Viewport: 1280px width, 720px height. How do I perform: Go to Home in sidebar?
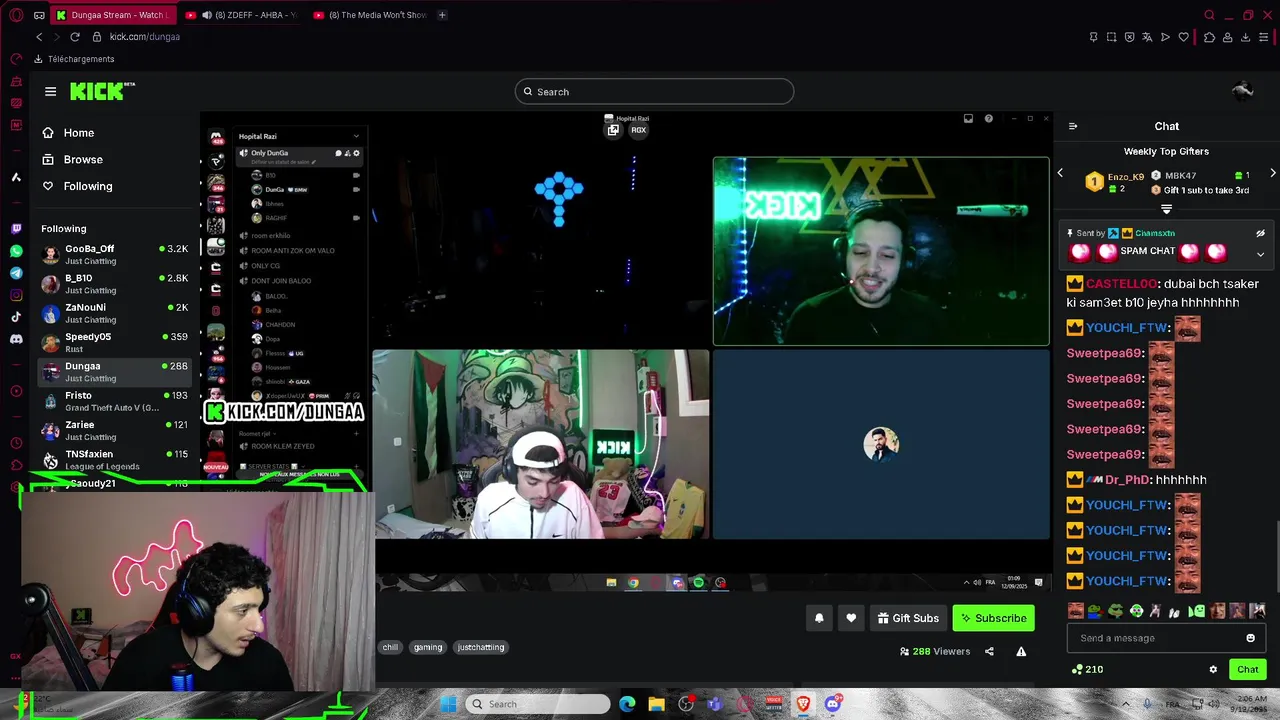[68, 133]
